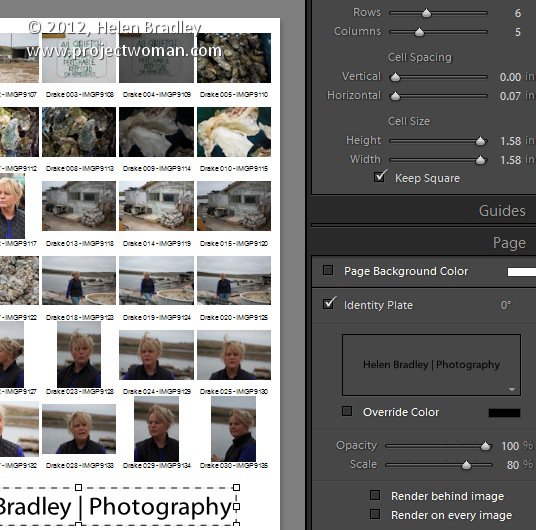Check Render behind image option
The image size is (536, 530).
coord(375,495)
